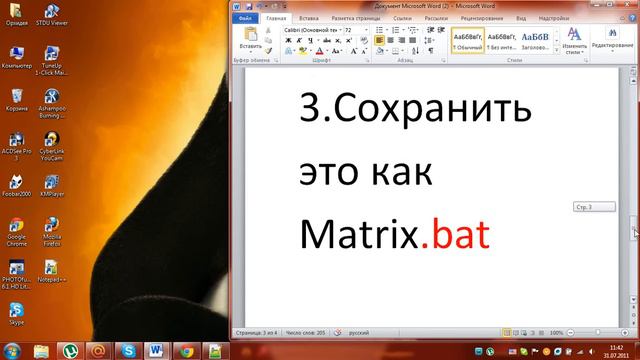This screenshot has width=640, height=360.
Task: Click the spelling check icon in status bar
Action: pos(338,333)
